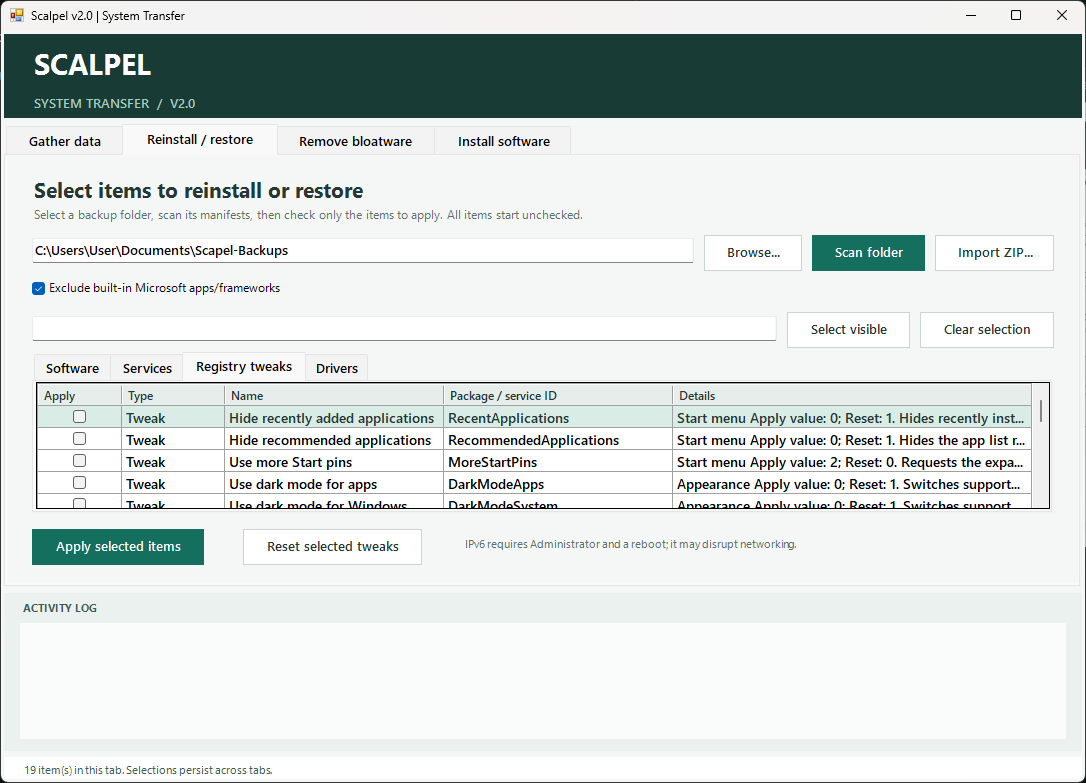
Task: Click Details cell of Hide recommended applications row
Action: point(851,440)
